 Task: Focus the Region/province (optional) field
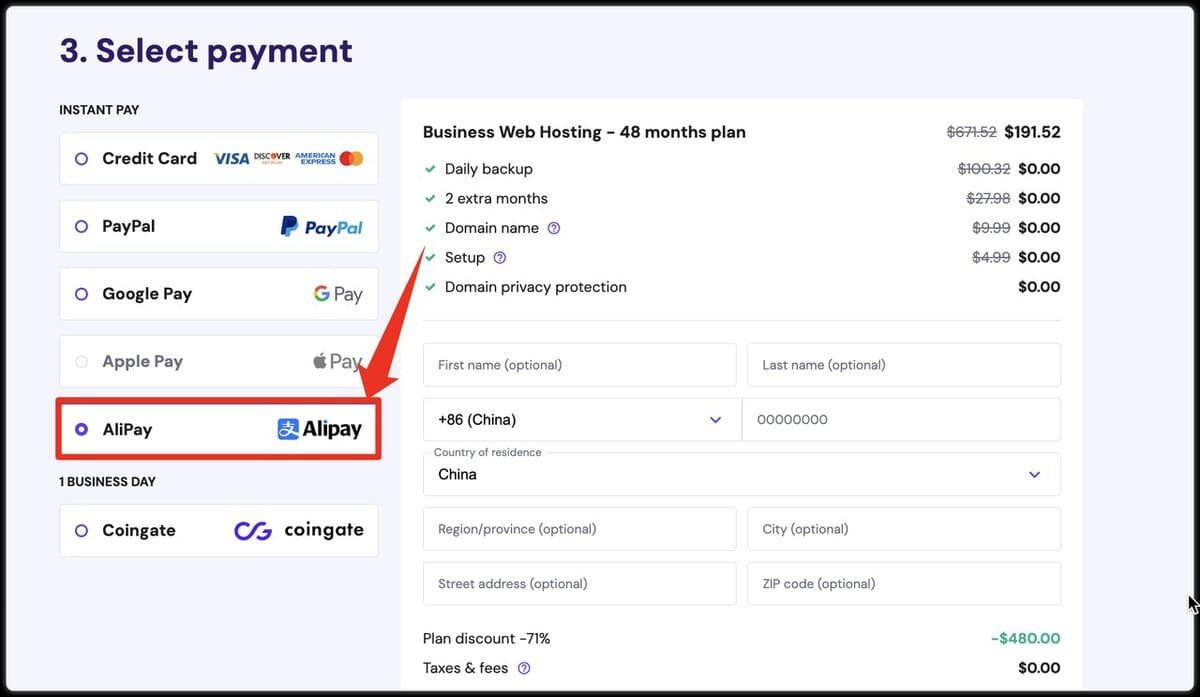[580, 529]
